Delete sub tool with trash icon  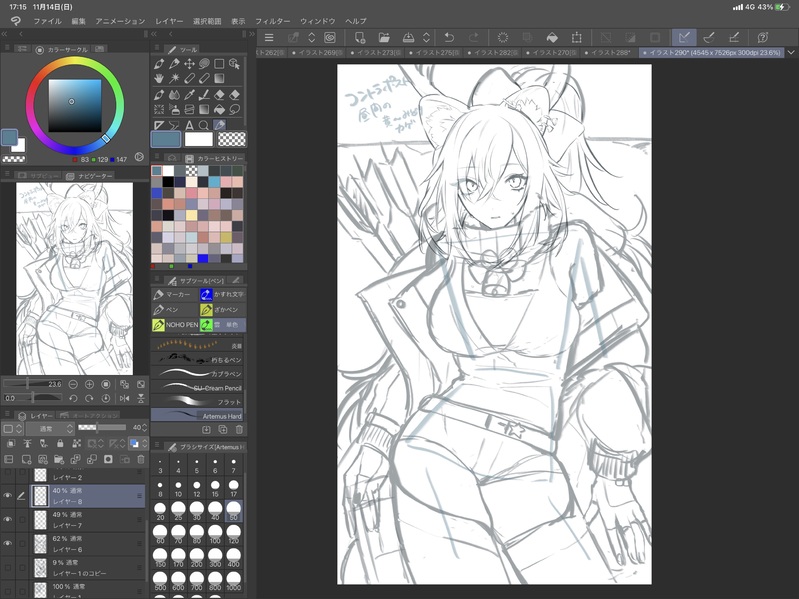[x=238, y=430]
